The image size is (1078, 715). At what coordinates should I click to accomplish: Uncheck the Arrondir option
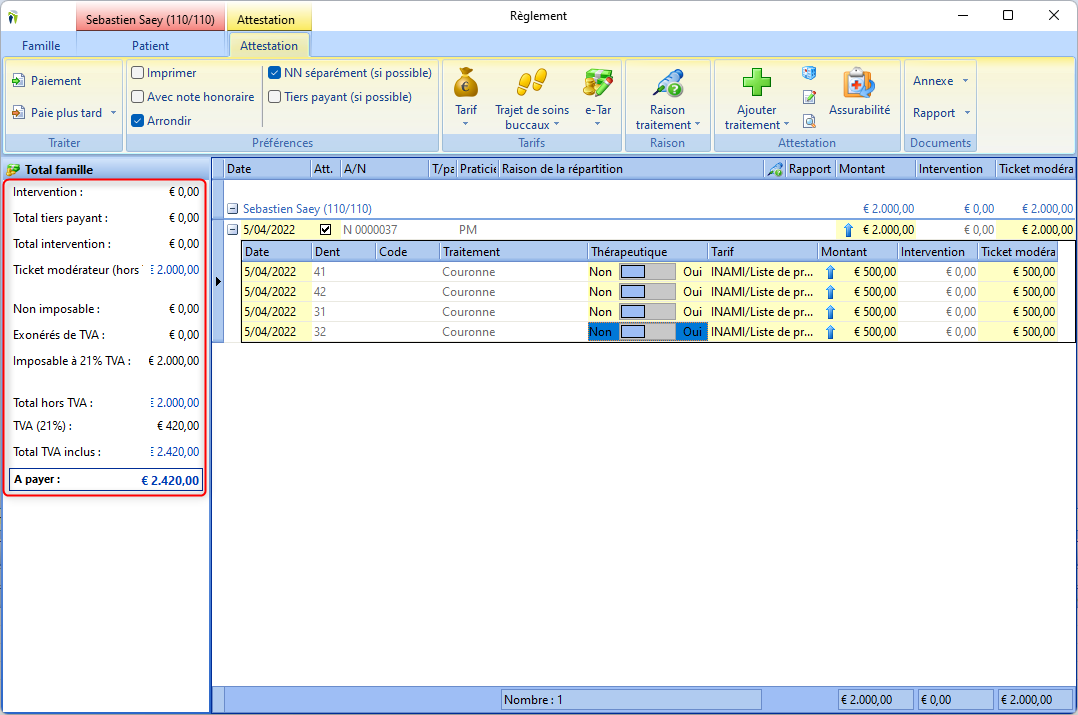138,121
